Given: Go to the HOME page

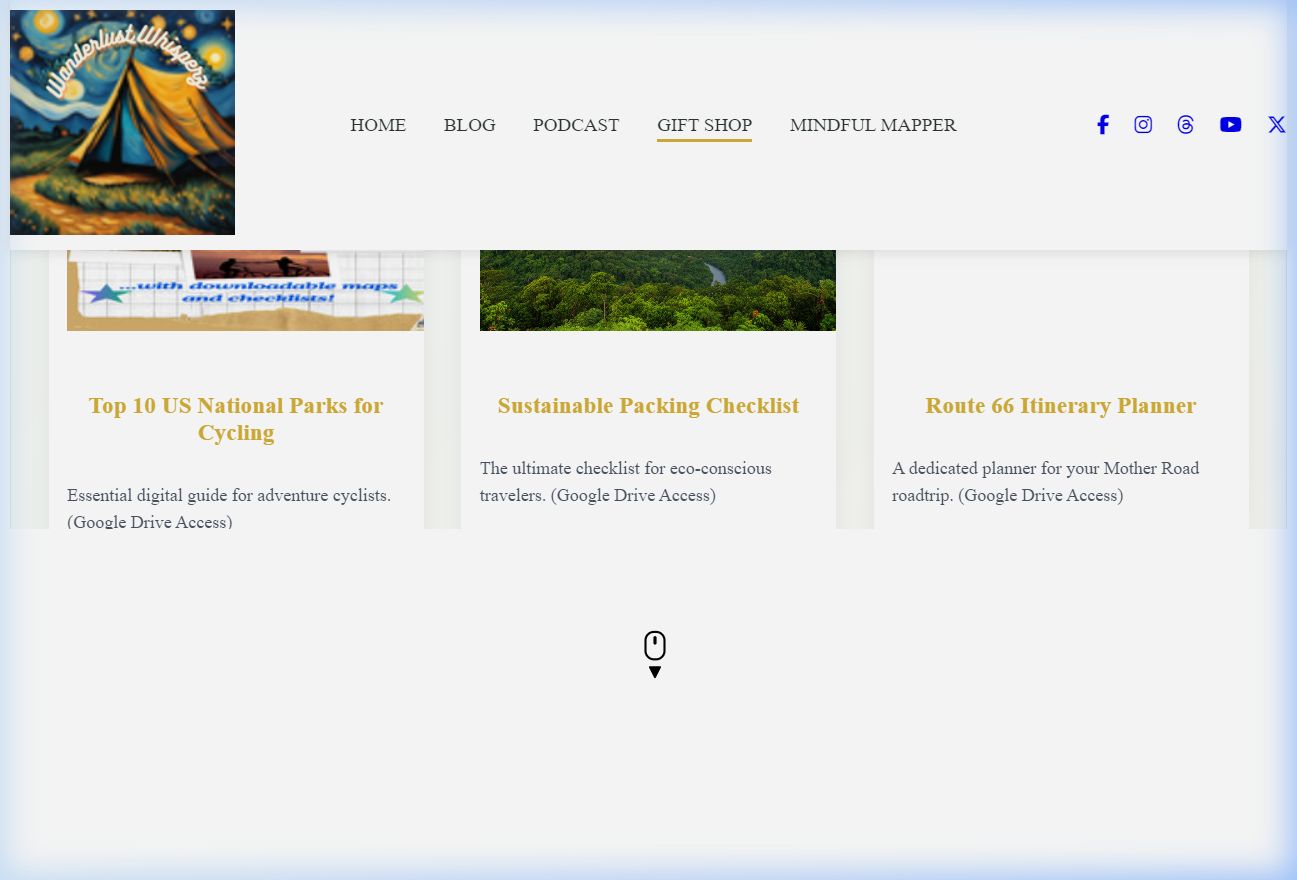Looking at the screenshot, I should (x=378, y=125).
